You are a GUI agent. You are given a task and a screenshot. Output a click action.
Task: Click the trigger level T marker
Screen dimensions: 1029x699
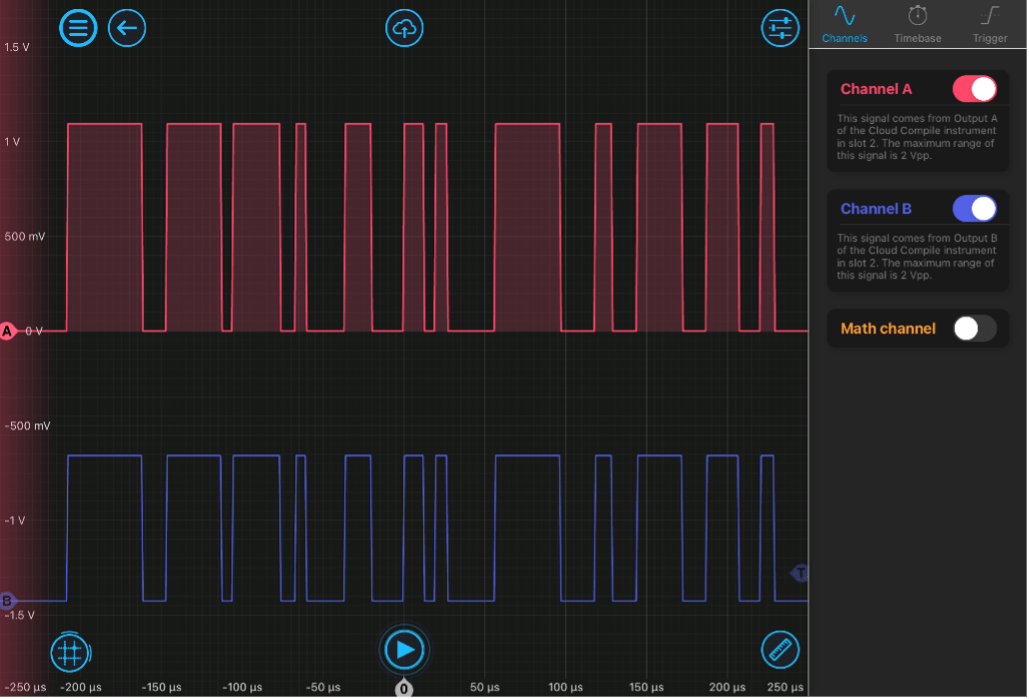pos(800,573)
